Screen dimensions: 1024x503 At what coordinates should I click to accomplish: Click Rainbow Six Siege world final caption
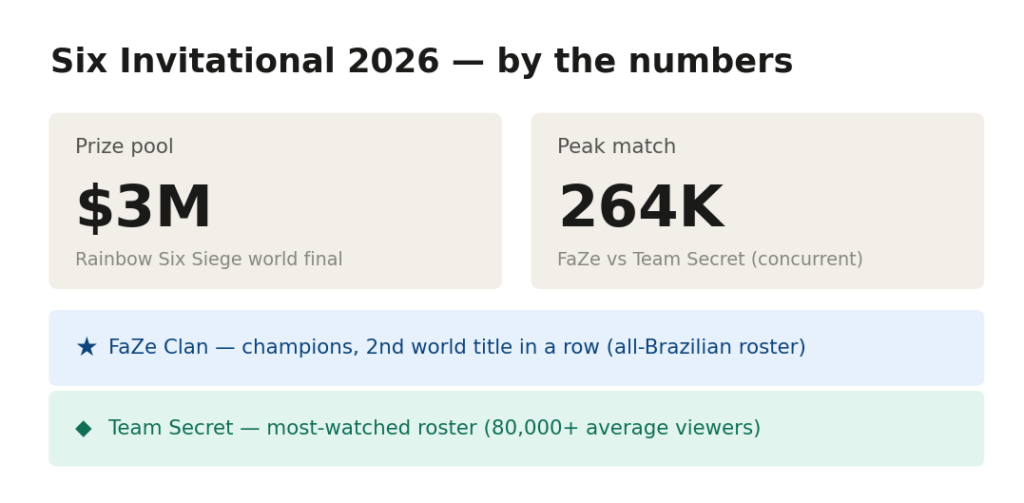point(209,259)
